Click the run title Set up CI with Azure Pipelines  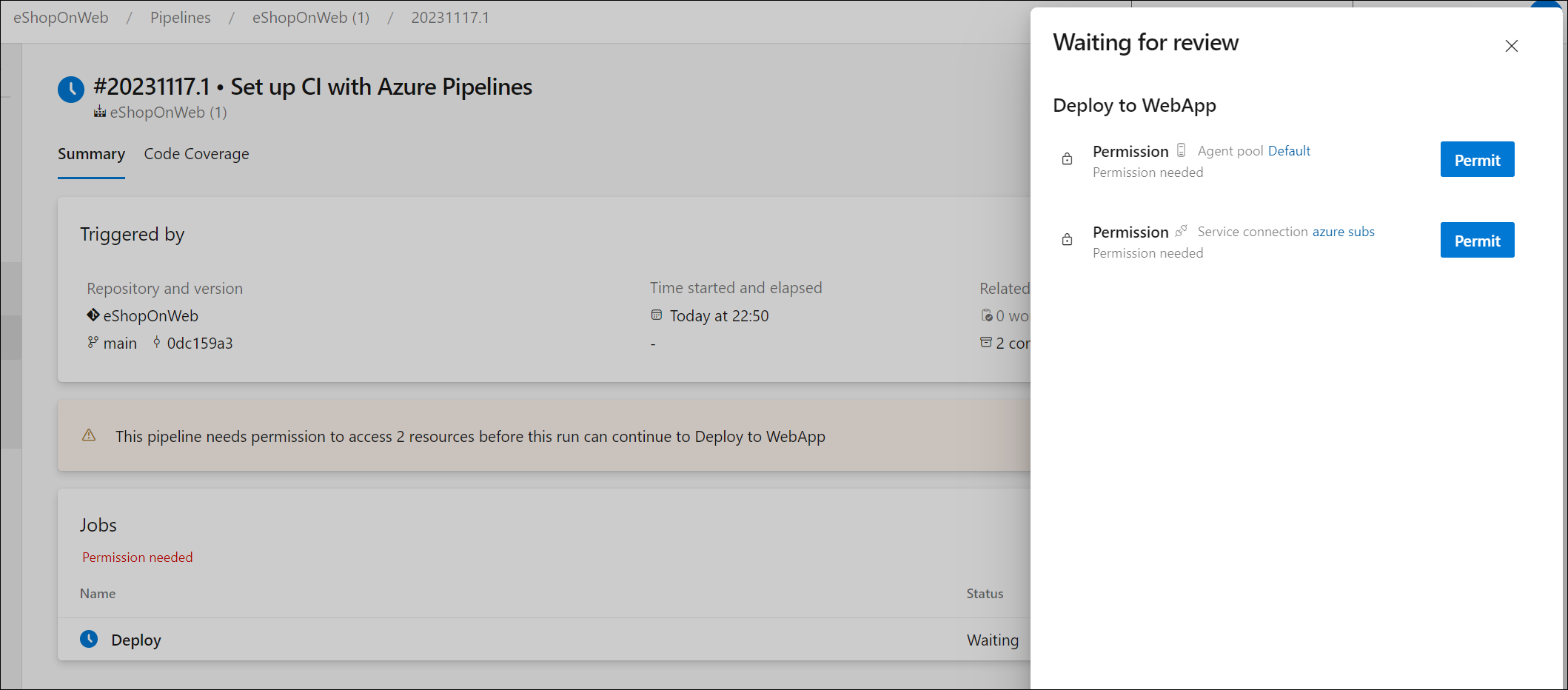[381, 87]
